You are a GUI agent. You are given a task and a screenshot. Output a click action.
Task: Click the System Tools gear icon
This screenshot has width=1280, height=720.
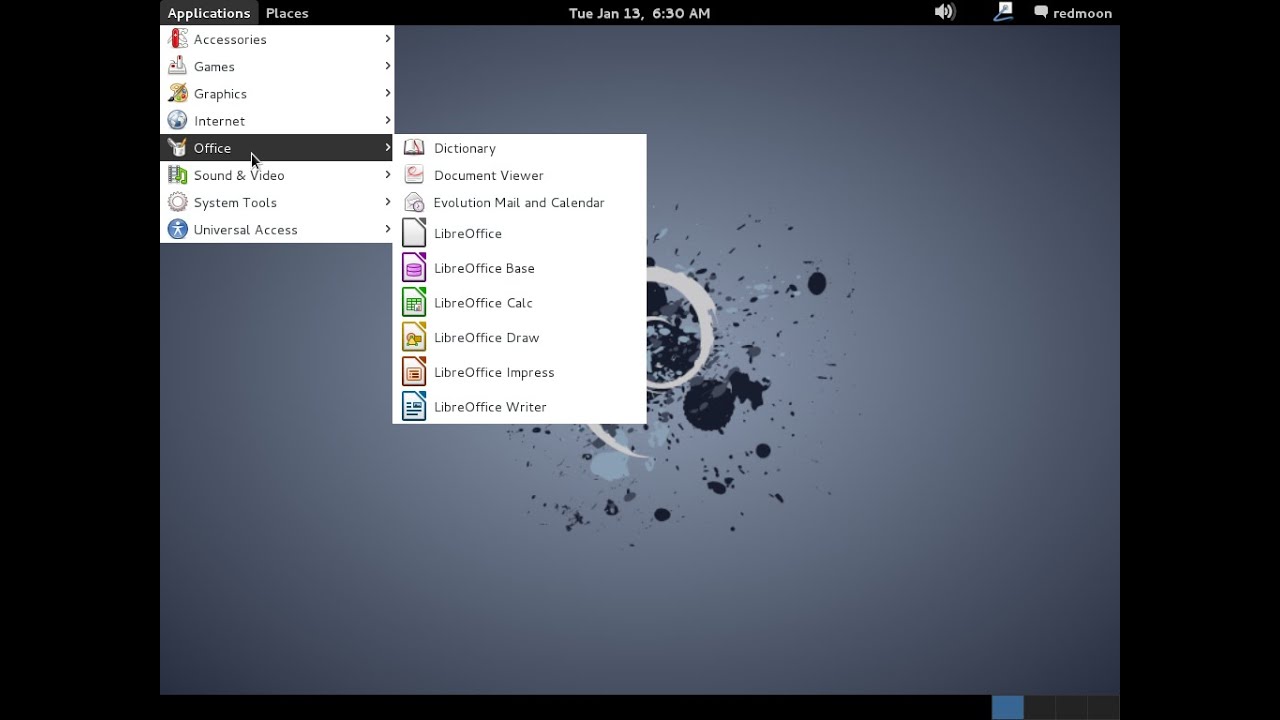coord(178,202)
